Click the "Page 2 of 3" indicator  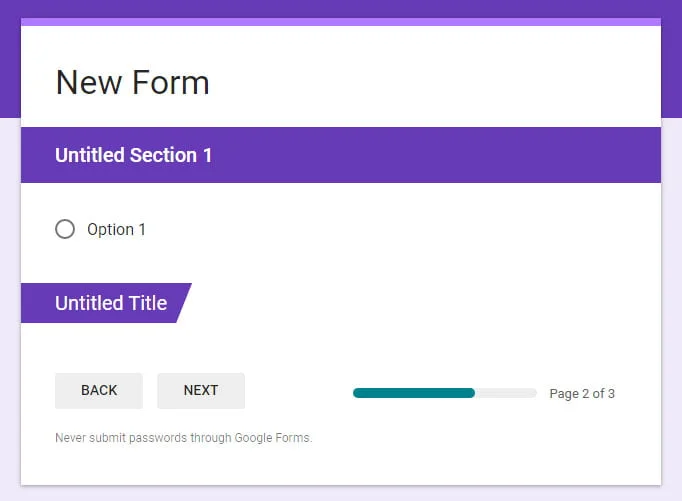pos(582,394)
